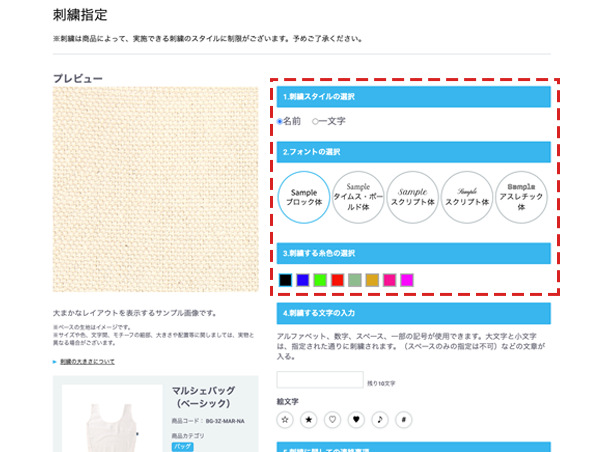600x452 pixels.
Task: Insert the outlined heart emoji
Action: [x=334, y=419]
